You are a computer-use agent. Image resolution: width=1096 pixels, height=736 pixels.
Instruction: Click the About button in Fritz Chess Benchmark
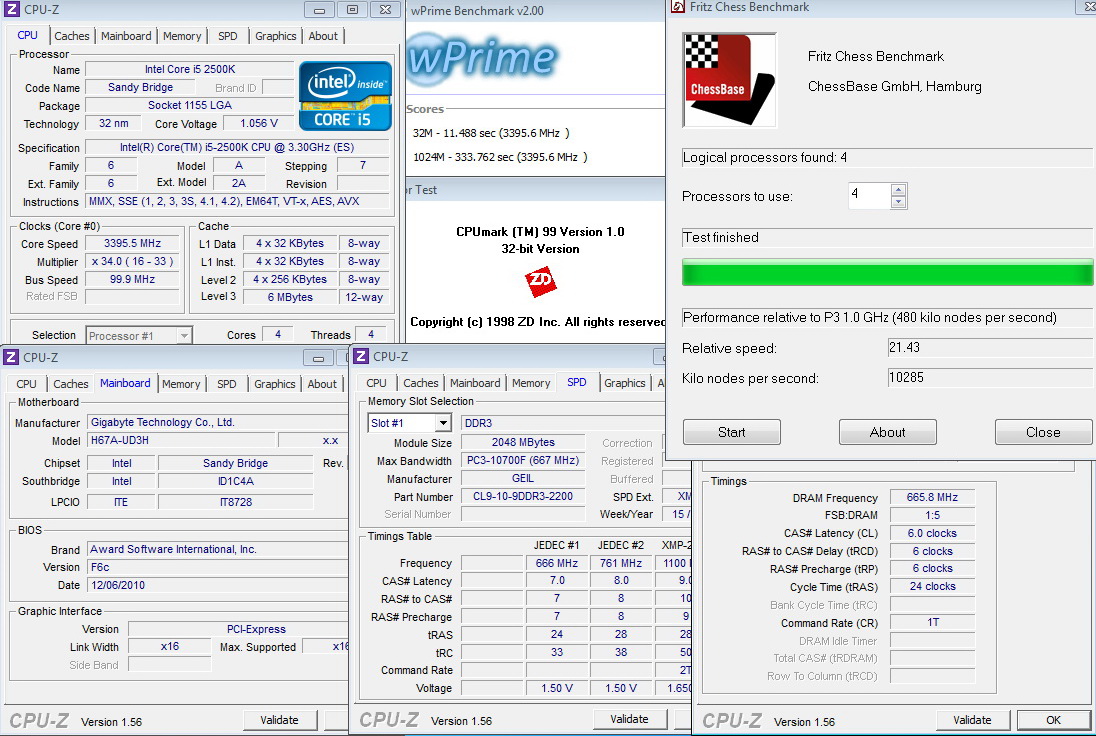tap(888, 432)
